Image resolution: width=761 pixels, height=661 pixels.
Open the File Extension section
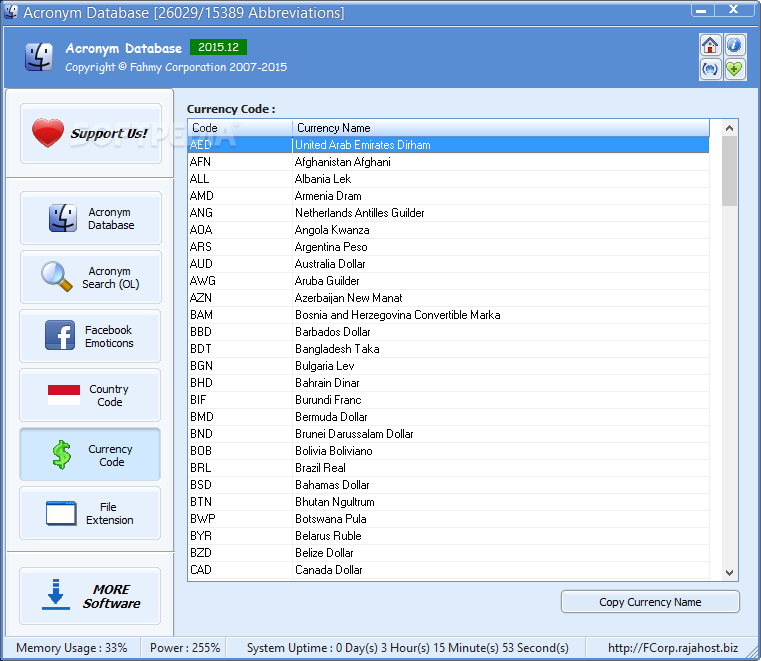[x=90, y=513]
